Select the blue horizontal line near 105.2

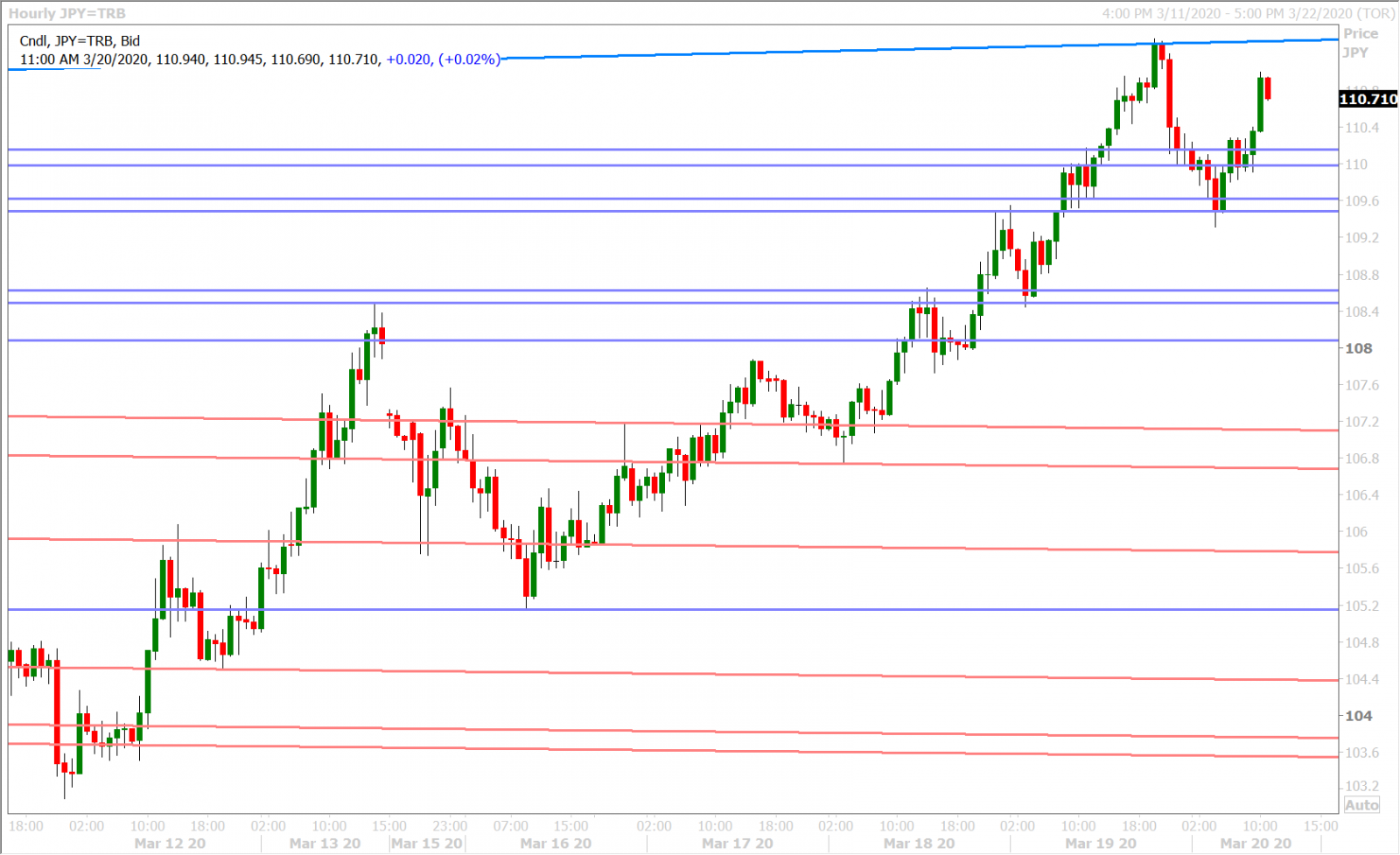(x=700, y=609)
